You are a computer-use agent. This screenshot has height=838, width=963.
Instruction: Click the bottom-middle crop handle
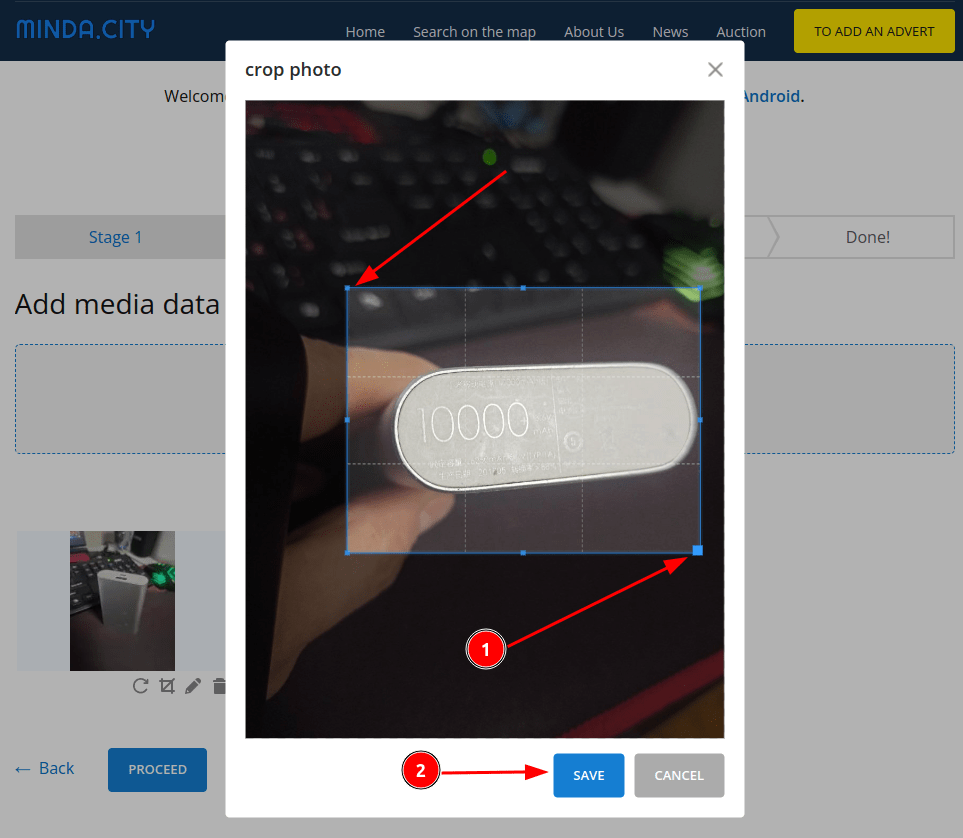click(x=523, y=553)
